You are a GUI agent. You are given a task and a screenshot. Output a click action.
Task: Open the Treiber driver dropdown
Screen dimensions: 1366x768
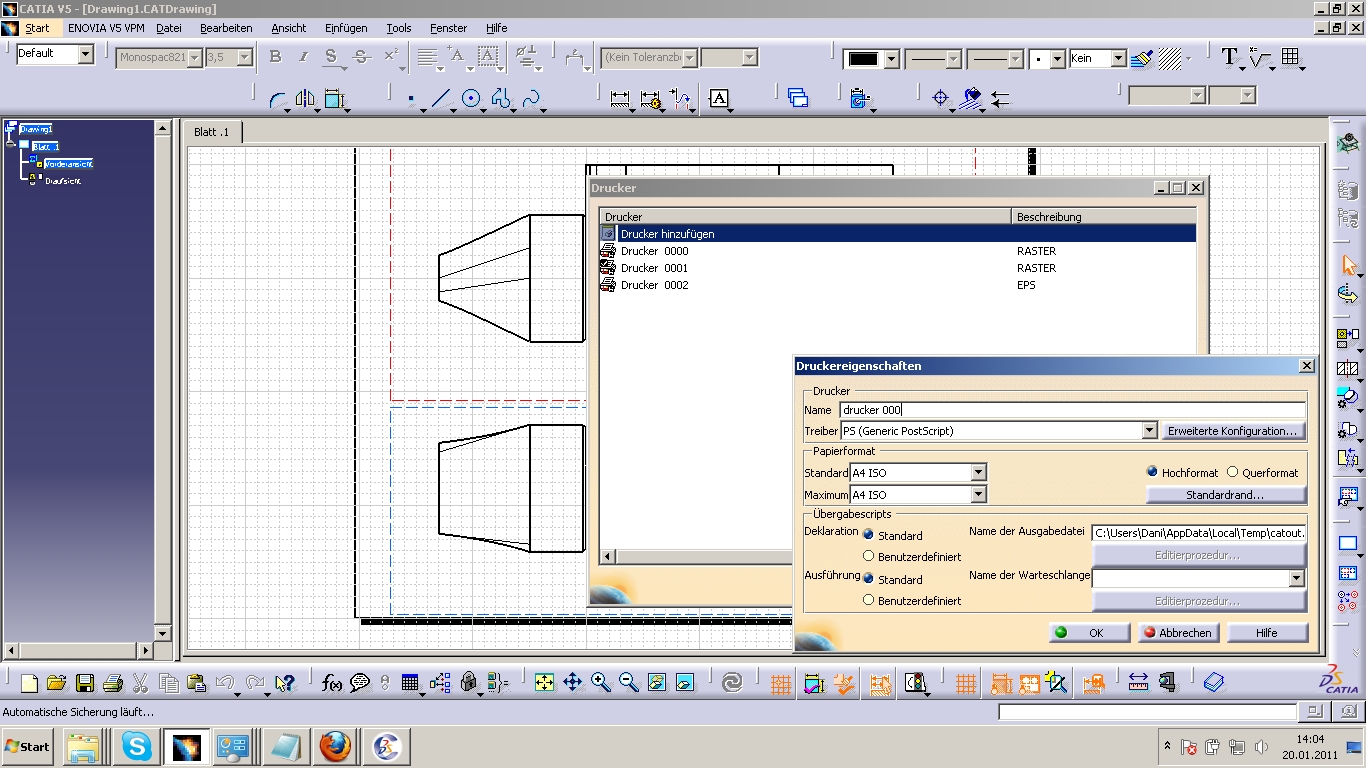click(x=1149, y=431)
